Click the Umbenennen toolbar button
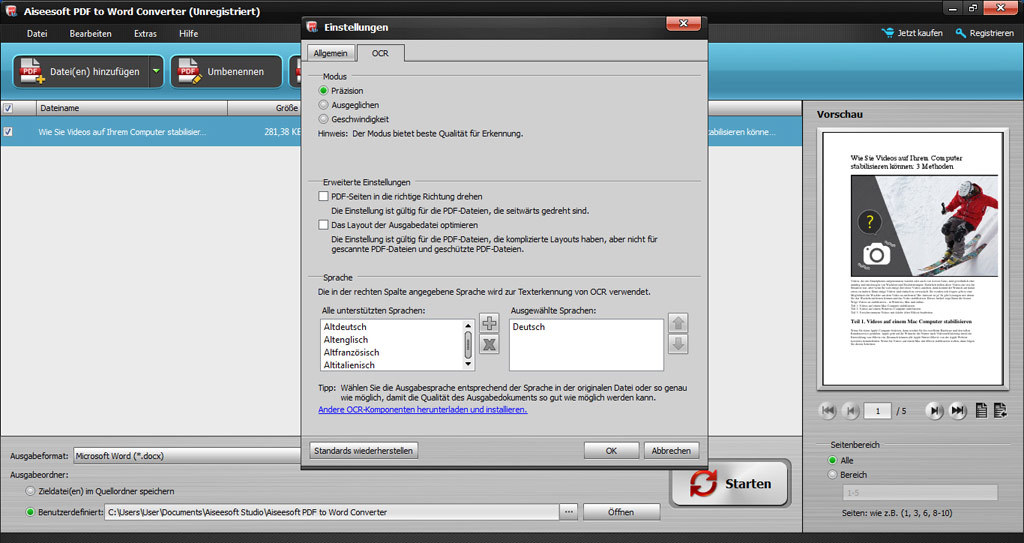 pos(226,72)
